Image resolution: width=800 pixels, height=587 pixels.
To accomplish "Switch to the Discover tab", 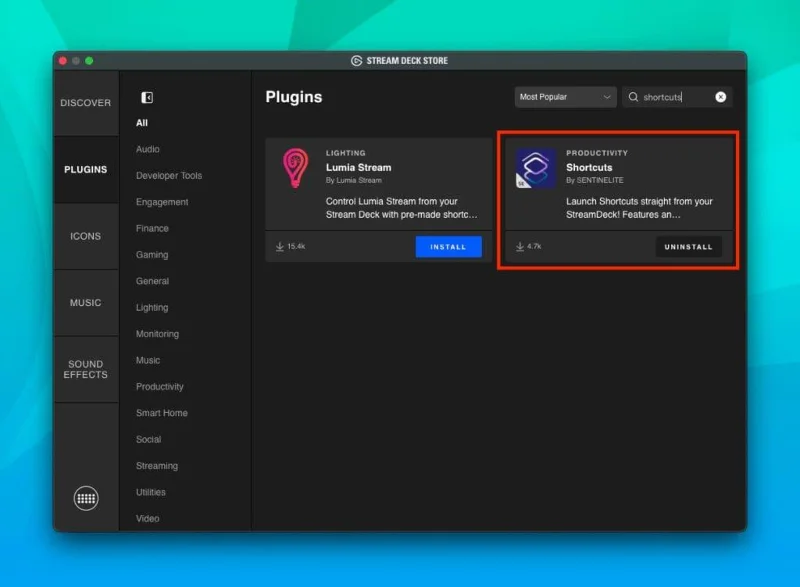I will (86, 103).
